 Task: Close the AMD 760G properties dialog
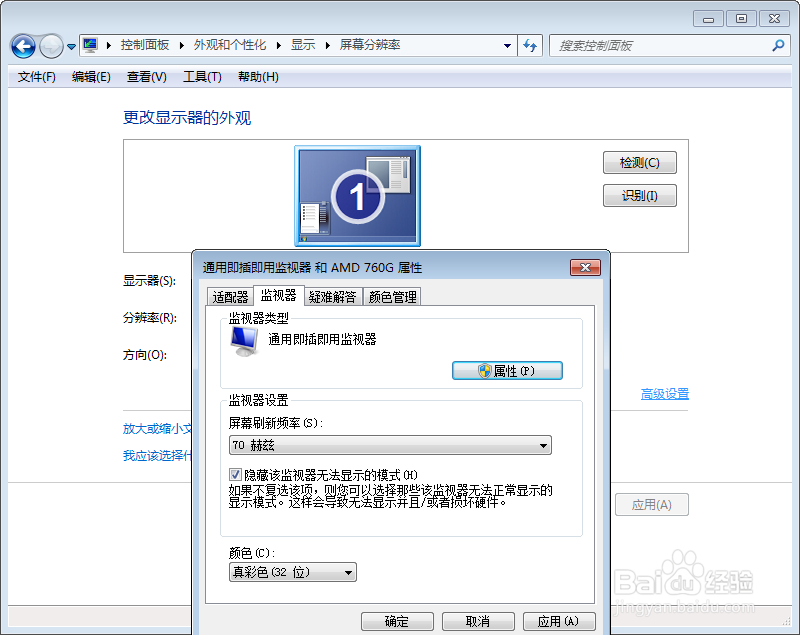click(585, 267)
